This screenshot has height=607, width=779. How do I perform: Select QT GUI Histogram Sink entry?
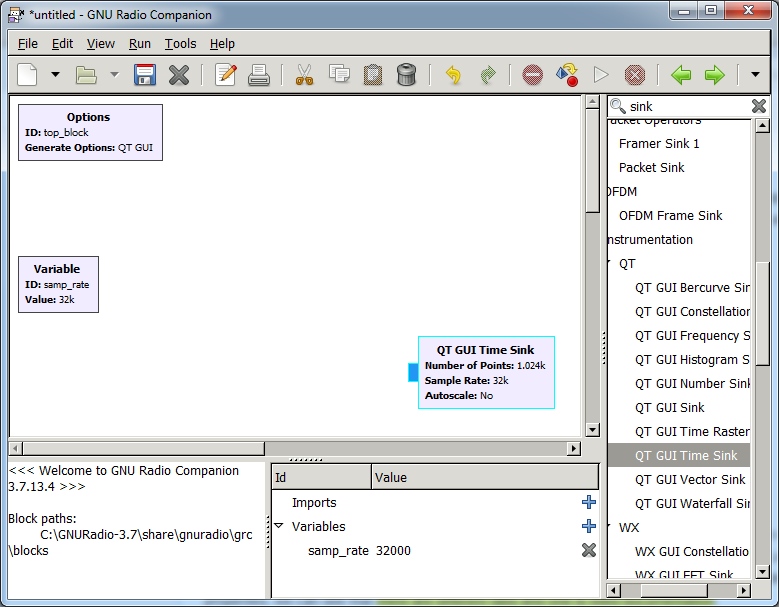[x=692, y=360]
